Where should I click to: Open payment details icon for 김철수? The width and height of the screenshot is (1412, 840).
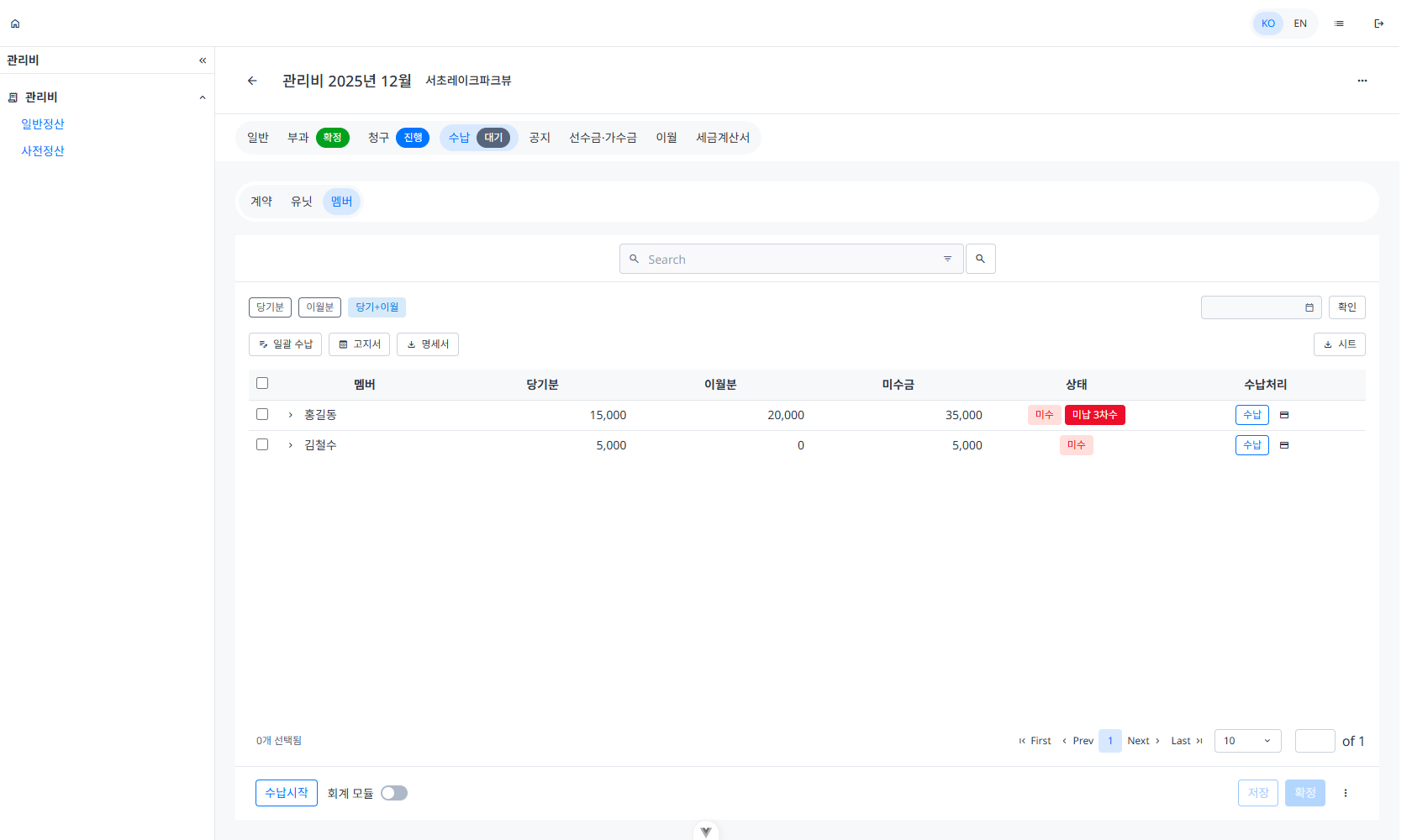tap(1284, 445)
